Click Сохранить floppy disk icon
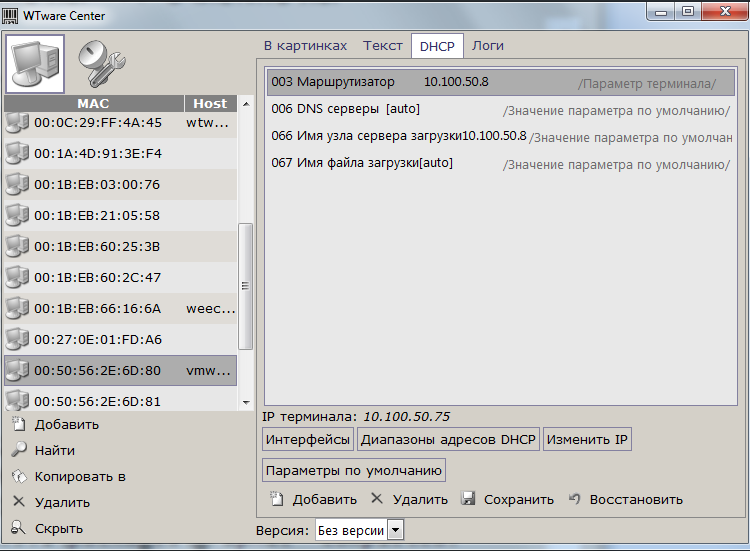 click(468, 499)
